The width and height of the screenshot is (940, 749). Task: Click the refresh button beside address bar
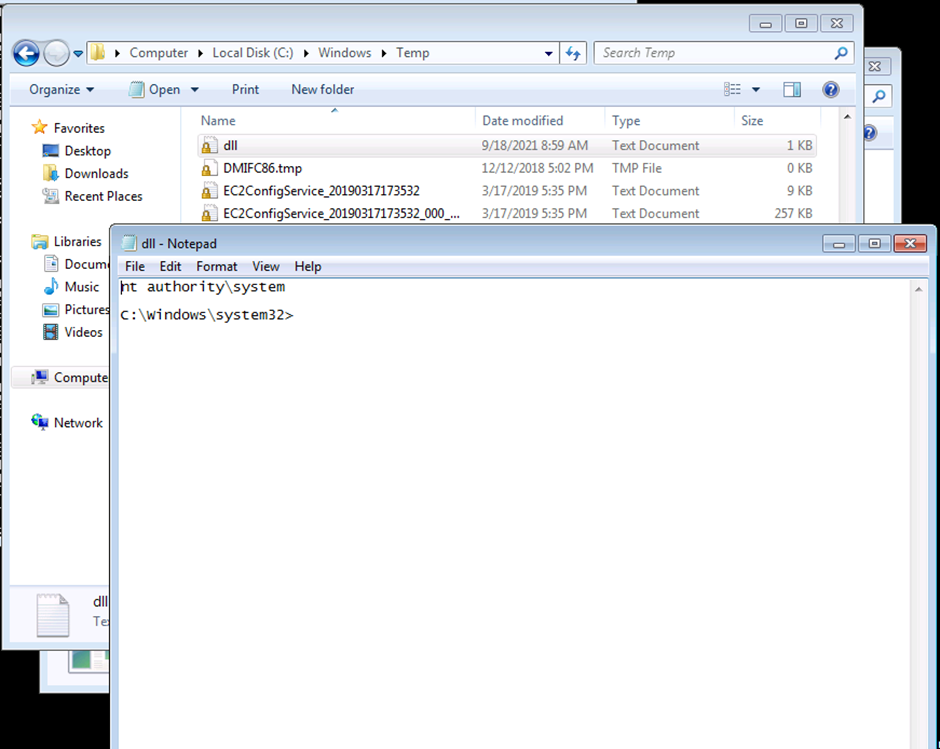click(574, 53)
